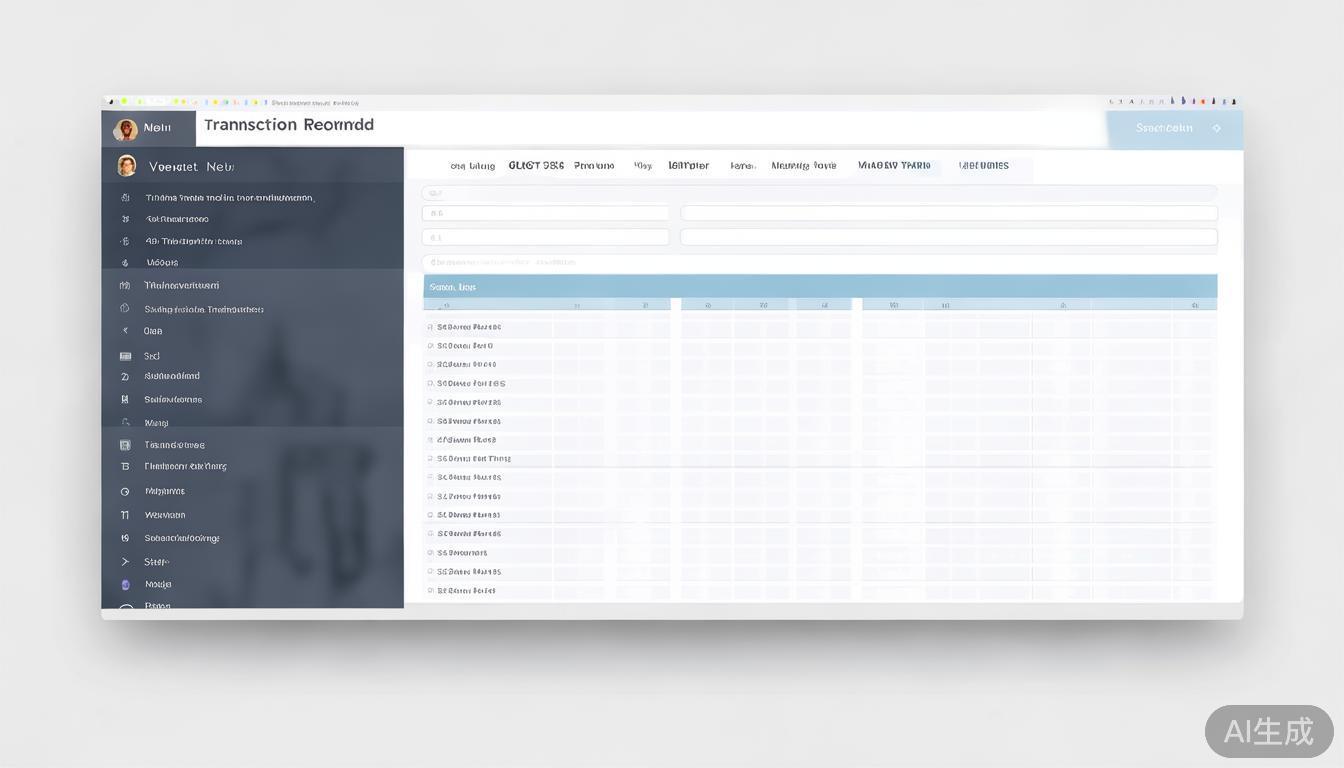Click the card icon next to Sxd
Image resolution: width=1344 pixels, height=768 pixels.
pyautogui.click(x=125, y=356)
